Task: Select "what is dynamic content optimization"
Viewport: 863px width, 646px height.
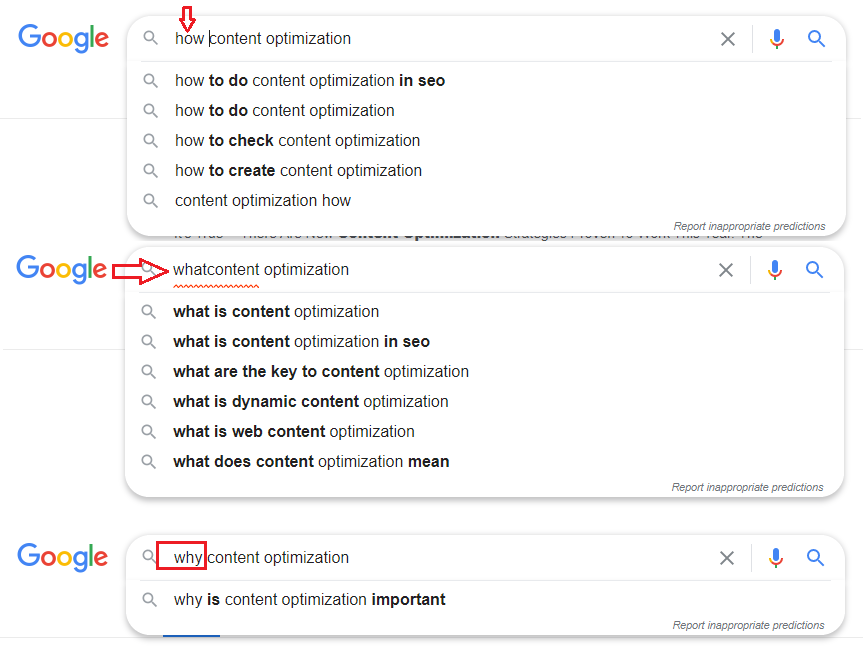Action: [x=310, y=402]
